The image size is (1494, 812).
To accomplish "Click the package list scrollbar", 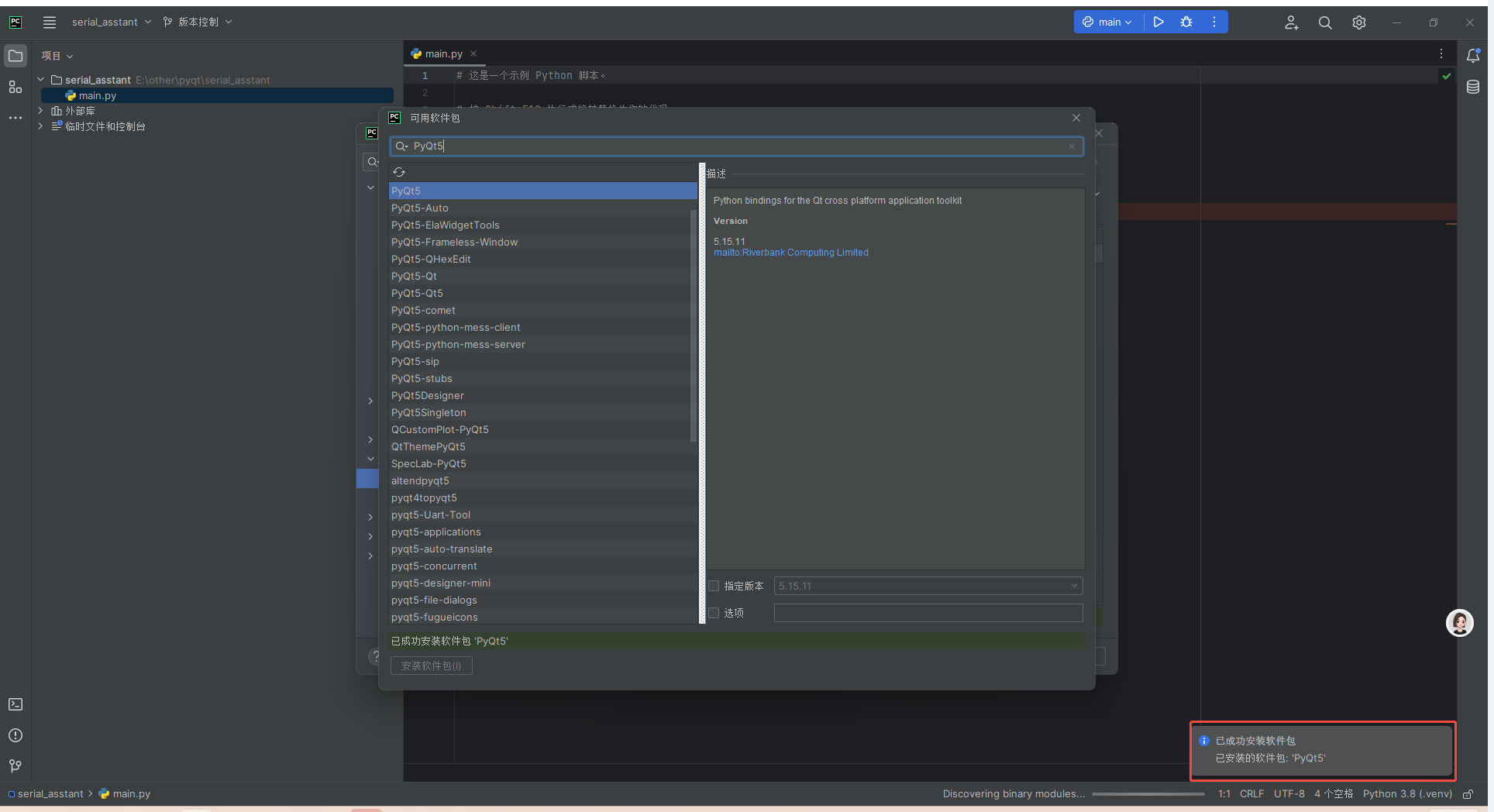I will point(693,325).
